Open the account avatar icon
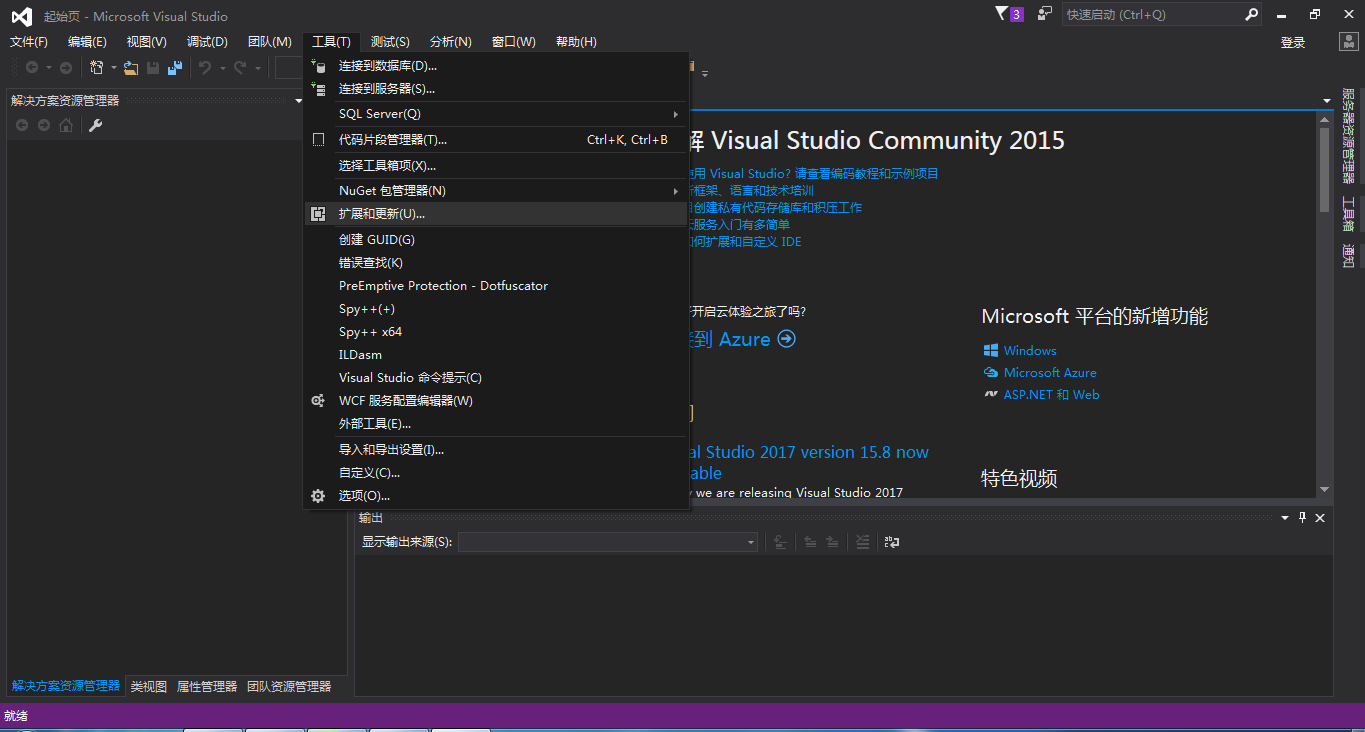 tap(1348, 41)
